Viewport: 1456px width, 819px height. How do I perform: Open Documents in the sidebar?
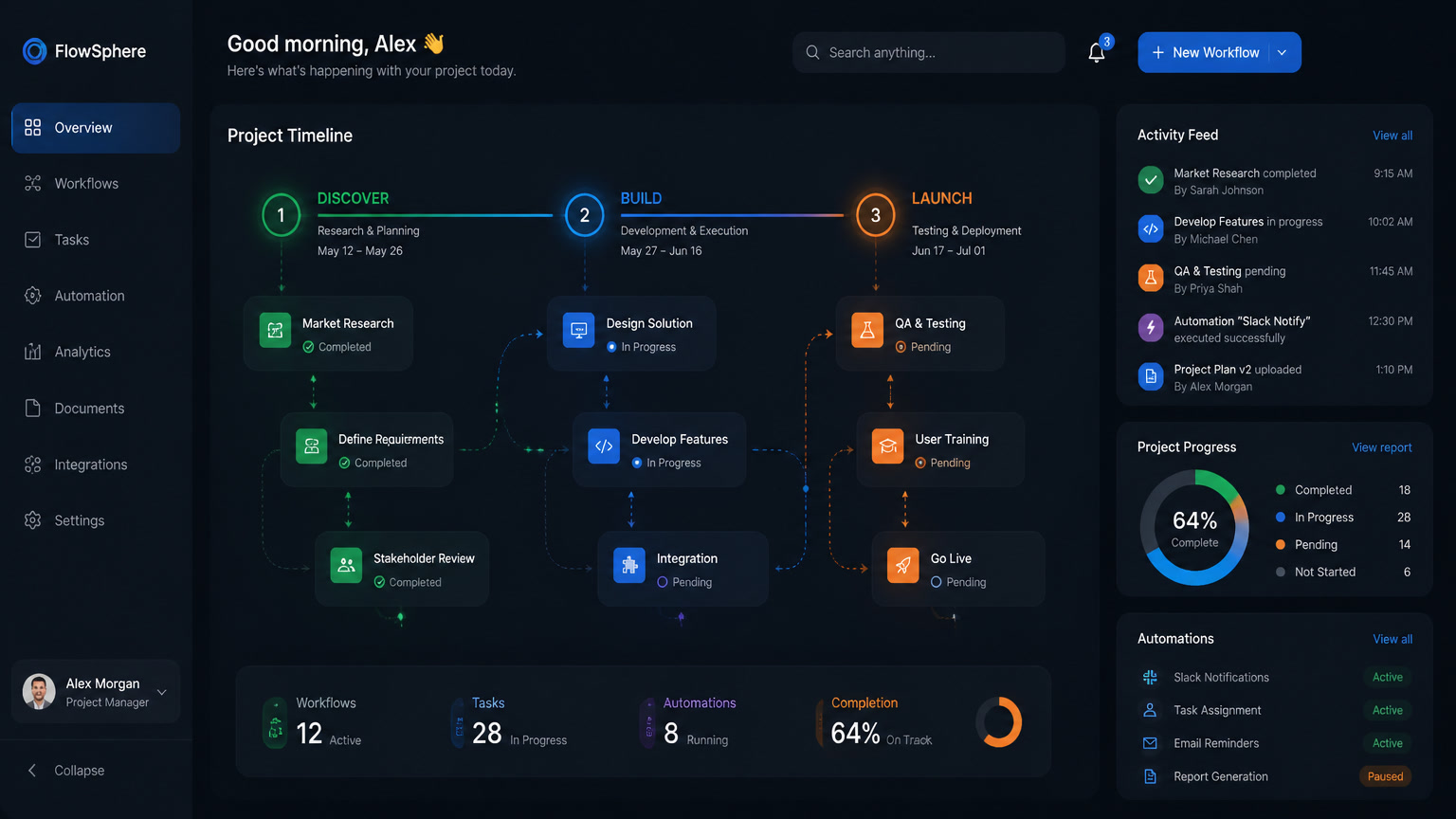click(96, 409)
